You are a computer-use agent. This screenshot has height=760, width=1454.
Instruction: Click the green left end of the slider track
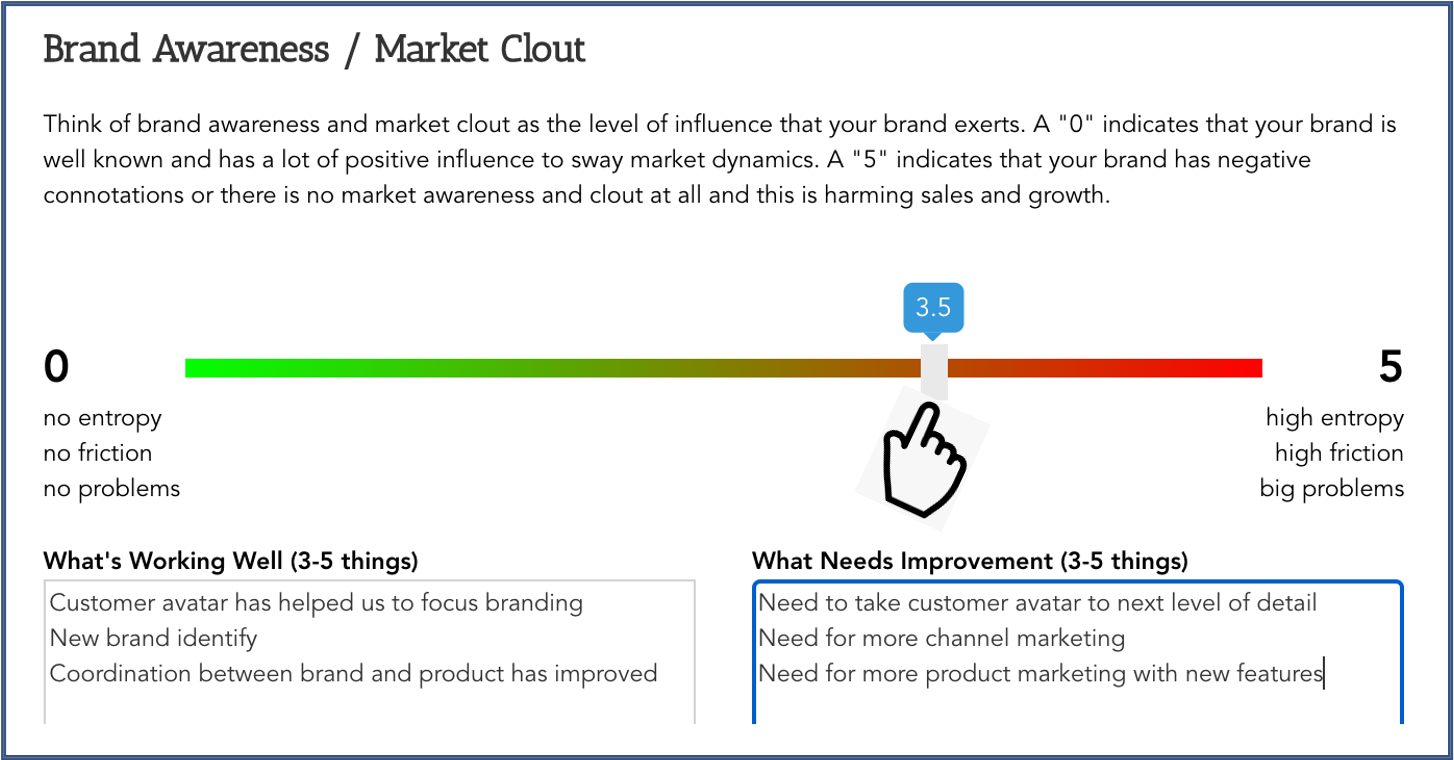coord(200,369)
